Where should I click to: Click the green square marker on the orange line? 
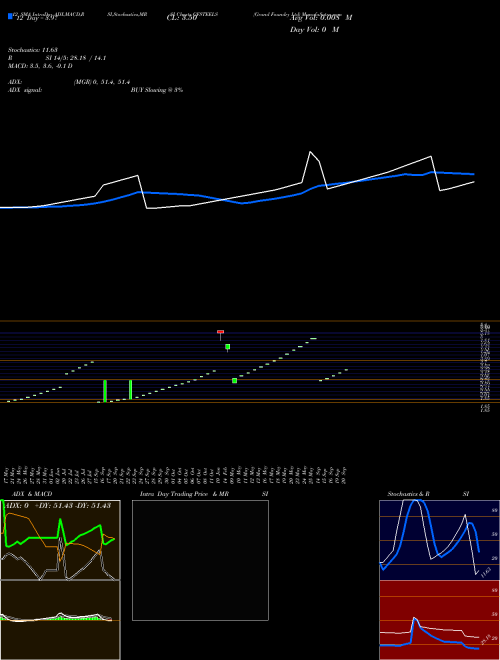point(234,381)
